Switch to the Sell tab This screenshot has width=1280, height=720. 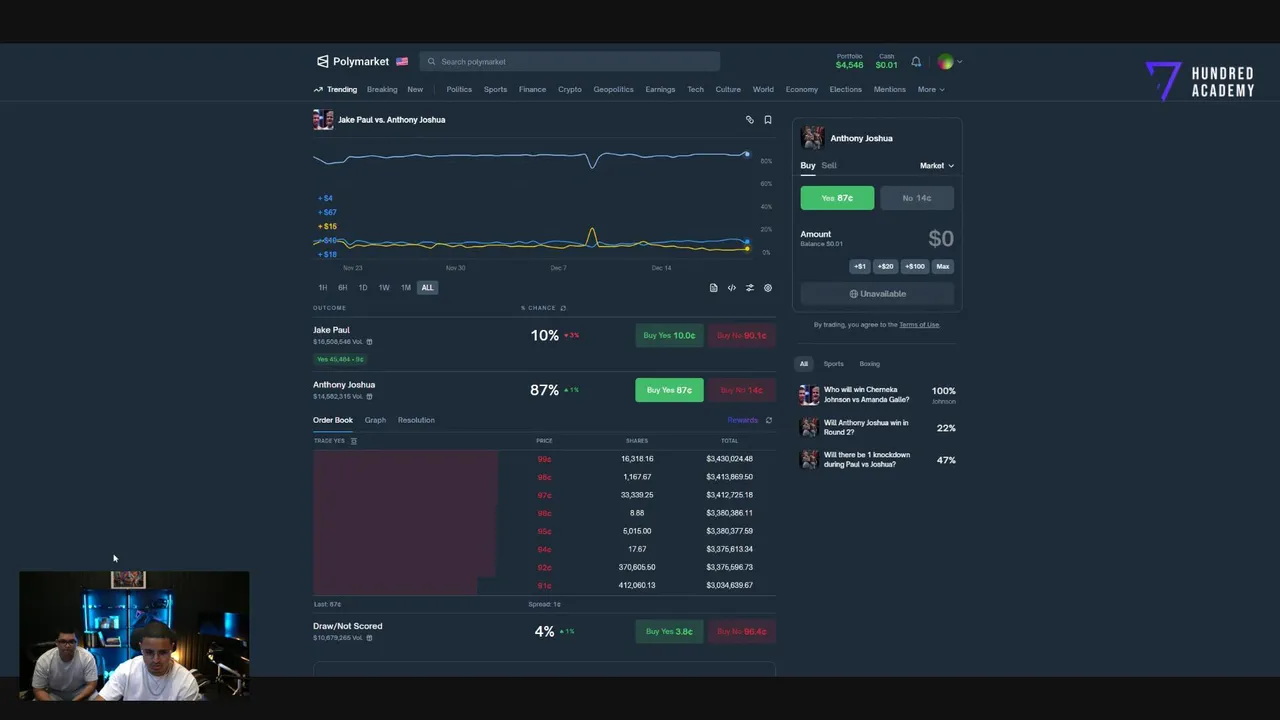[829, 166]
